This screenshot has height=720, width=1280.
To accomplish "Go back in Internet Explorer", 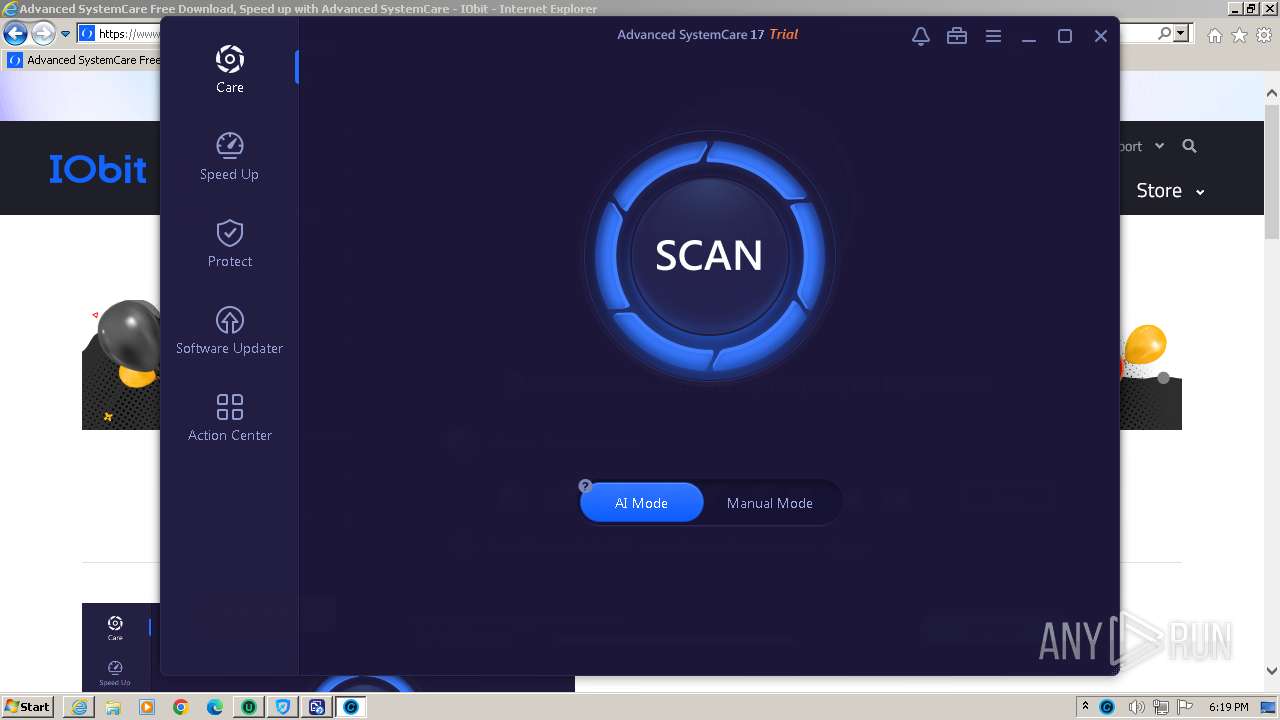I will [x=15, y=34].
